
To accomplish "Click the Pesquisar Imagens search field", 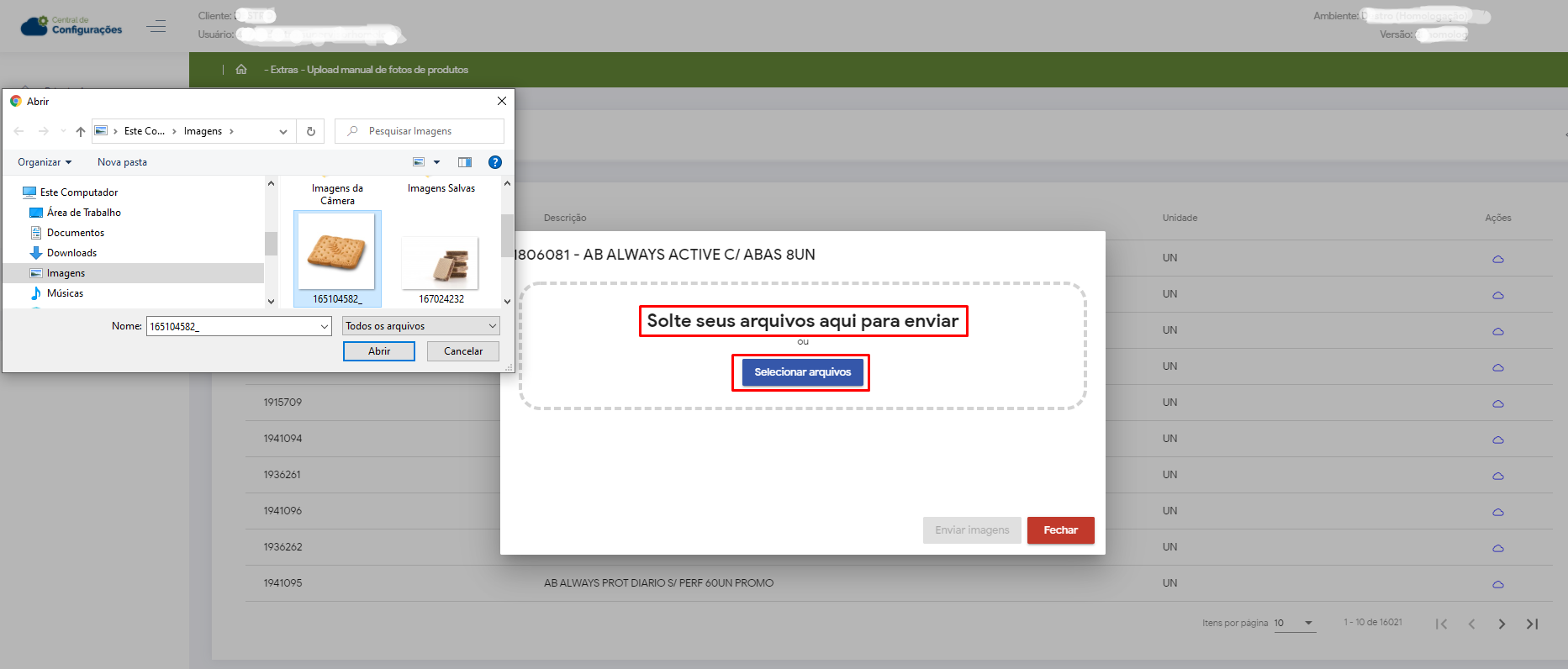I will [x=420, y=131].
